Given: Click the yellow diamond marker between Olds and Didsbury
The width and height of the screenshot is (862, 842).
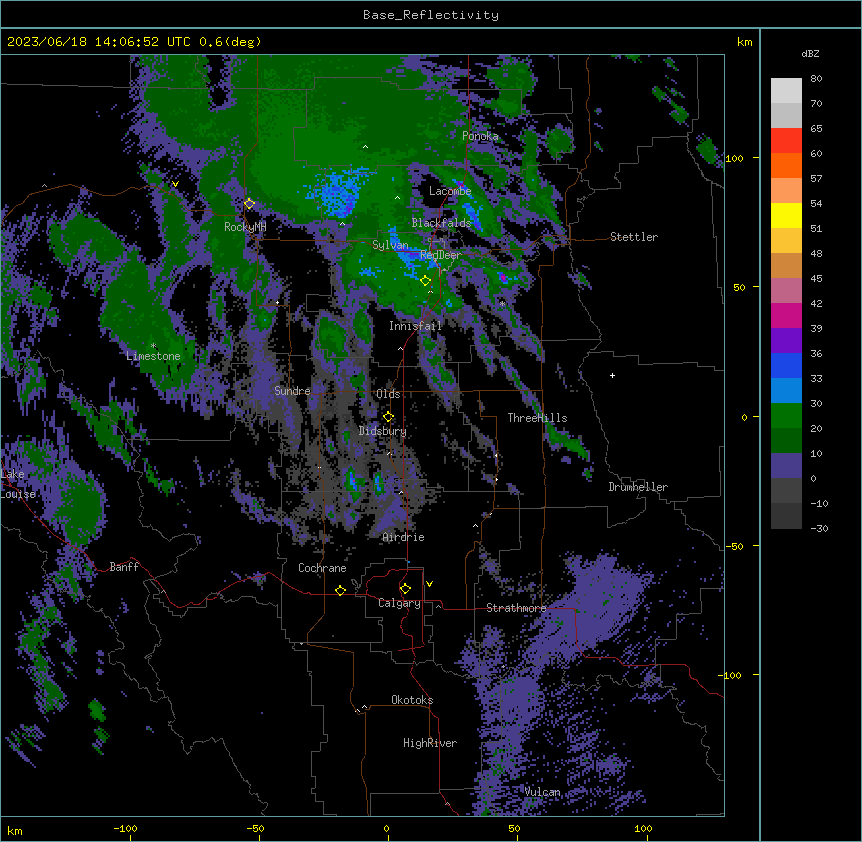Looking at the screenshot, I should click(x=388, y=417).
